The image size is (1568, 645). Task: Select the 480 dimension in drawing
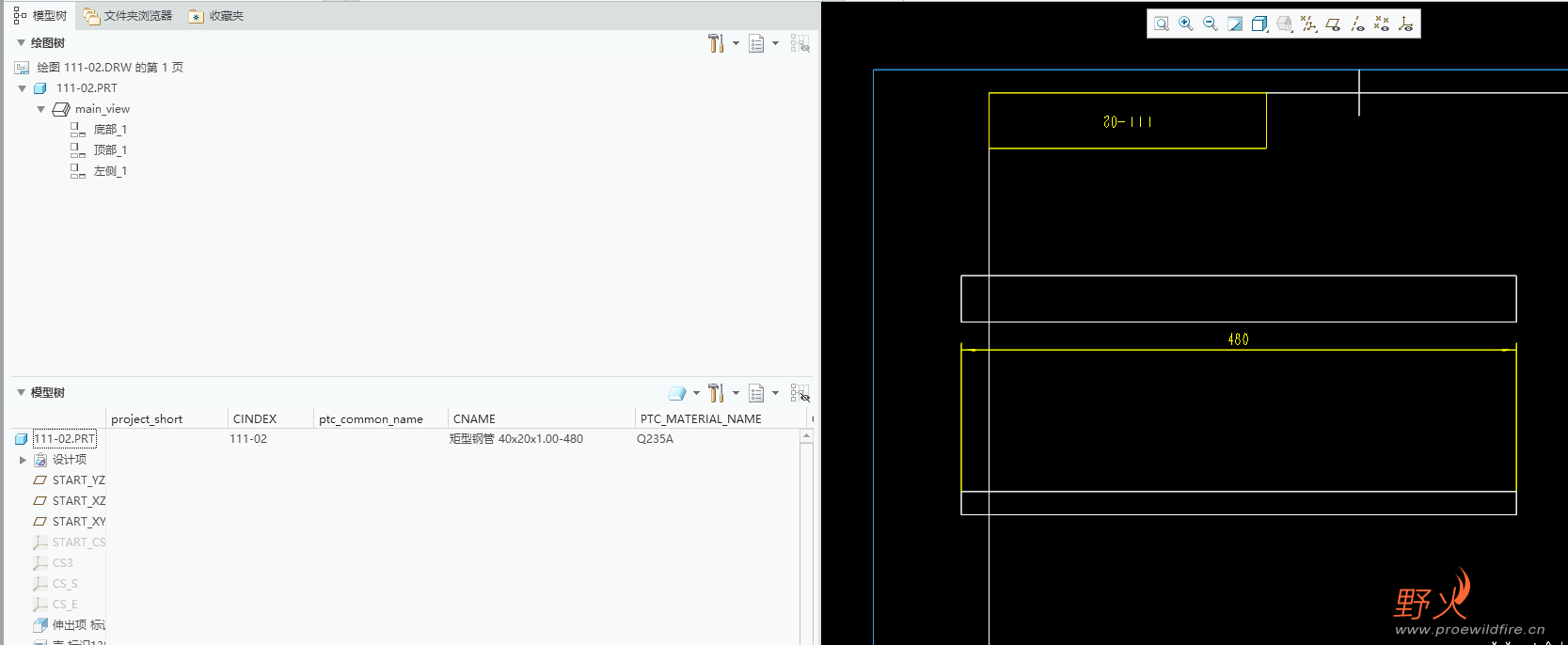pos(1238,339)
